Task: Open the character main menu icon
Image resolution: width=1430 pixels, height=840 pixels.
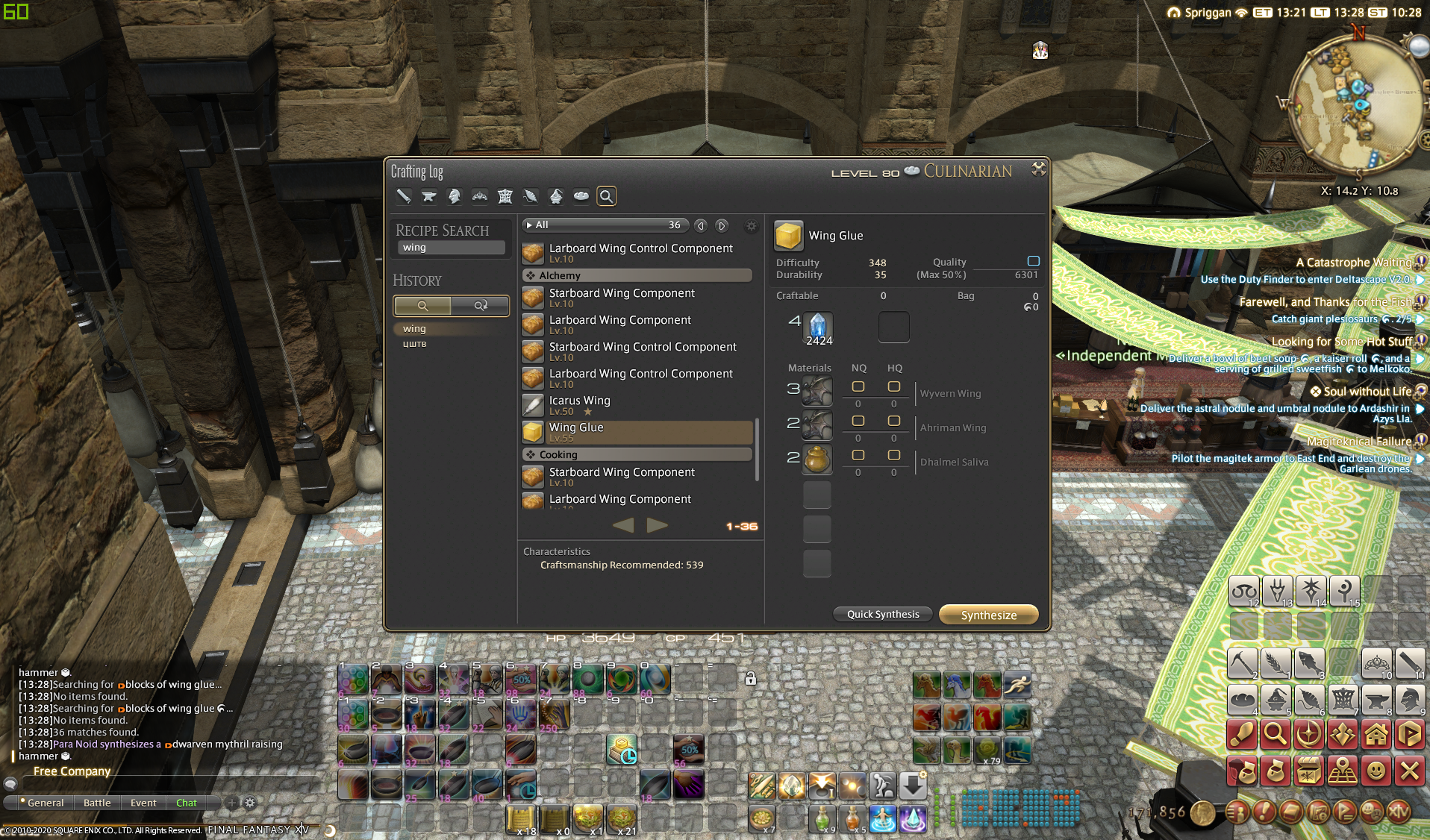Action: pyautogui.click(x=1237, y=812)
